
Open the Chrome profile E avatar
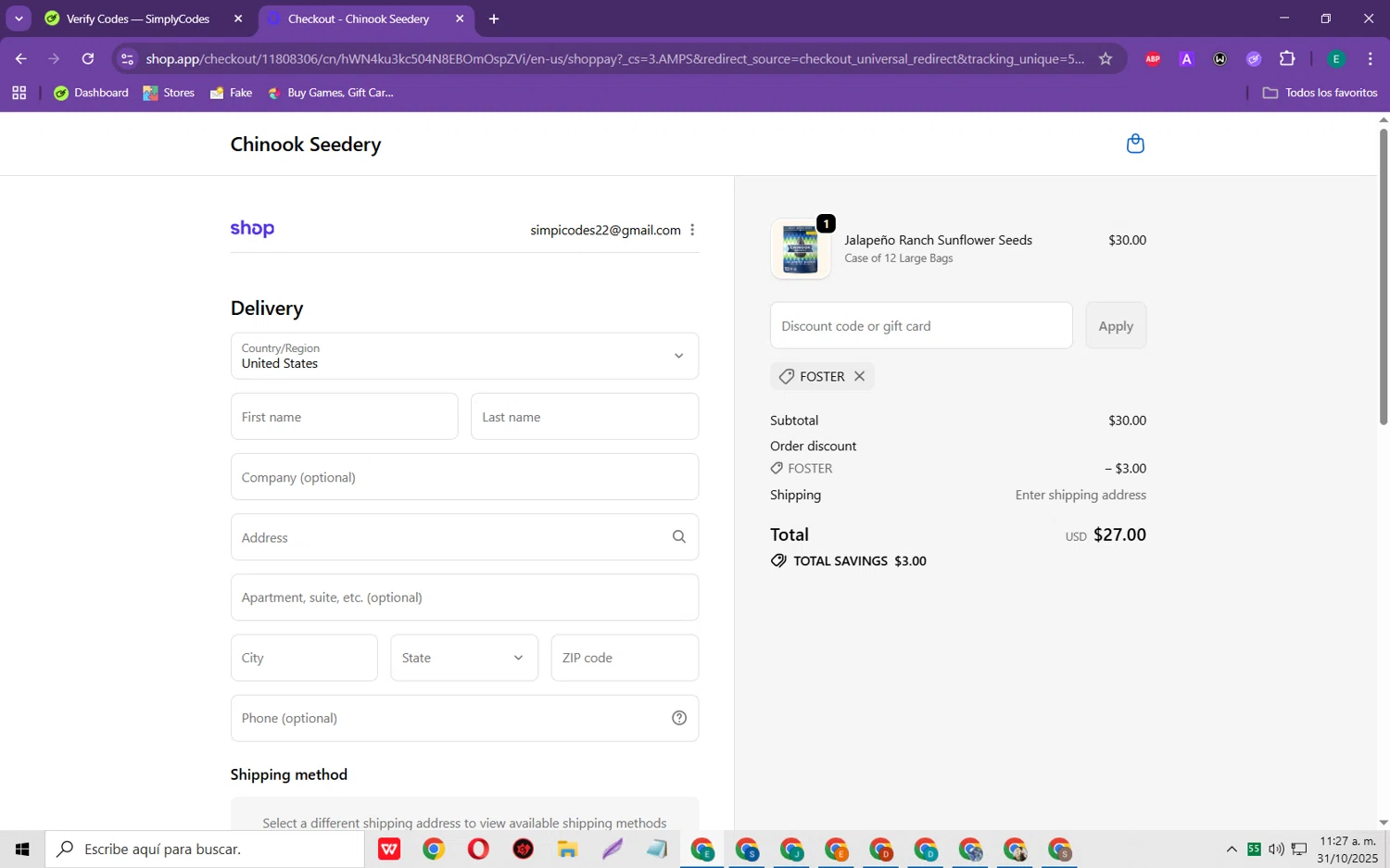[x=1336, y=58]
